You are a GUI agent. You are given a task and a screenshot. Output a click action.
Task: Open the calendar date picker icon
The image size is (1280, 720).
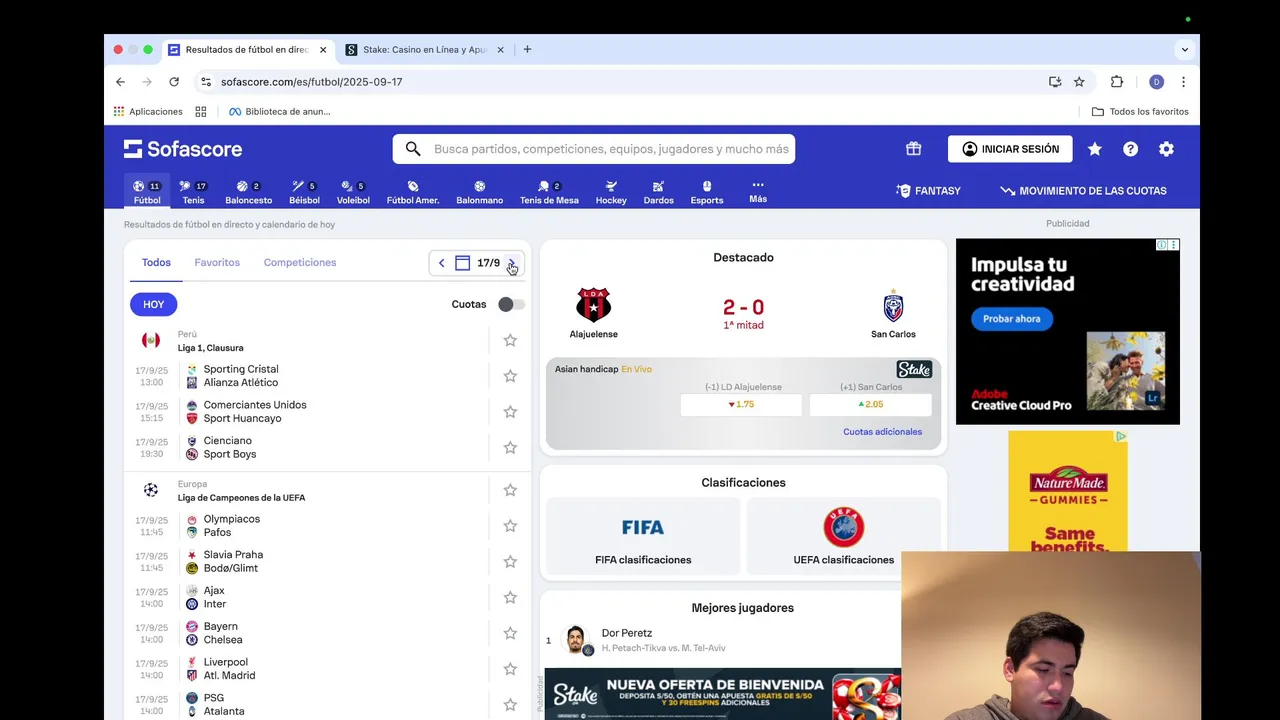pyautogui.click(x=462, y=263)
